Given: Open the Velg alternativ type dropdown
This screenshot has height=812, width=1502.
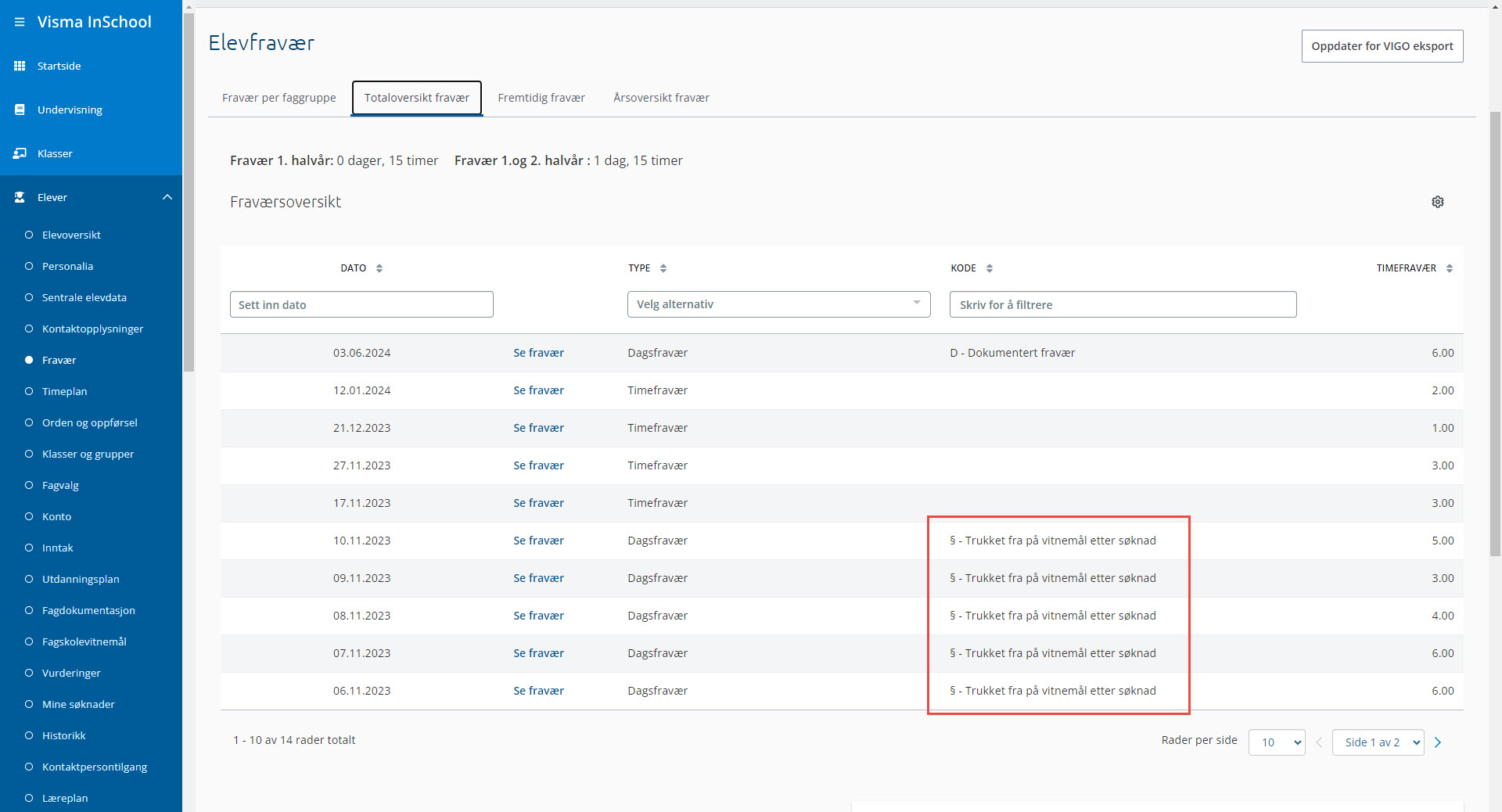Looking at the screenshot, I should click(778, 304).
